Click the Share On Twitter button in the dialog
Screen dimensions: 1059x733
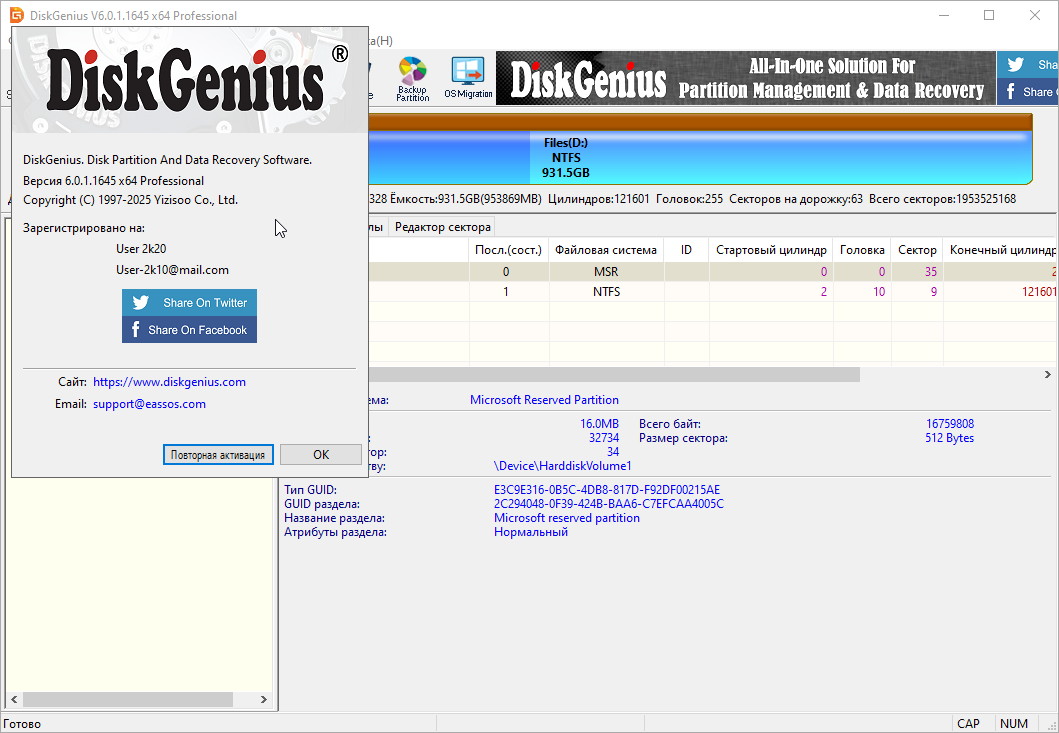pos(189,303)
